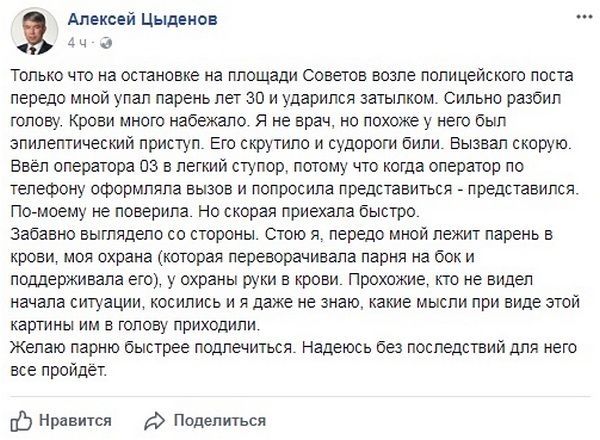600x440 pixels.
Task: Click the line starting 'поддерживала его), у охраны'
Action: coord(272,280)
